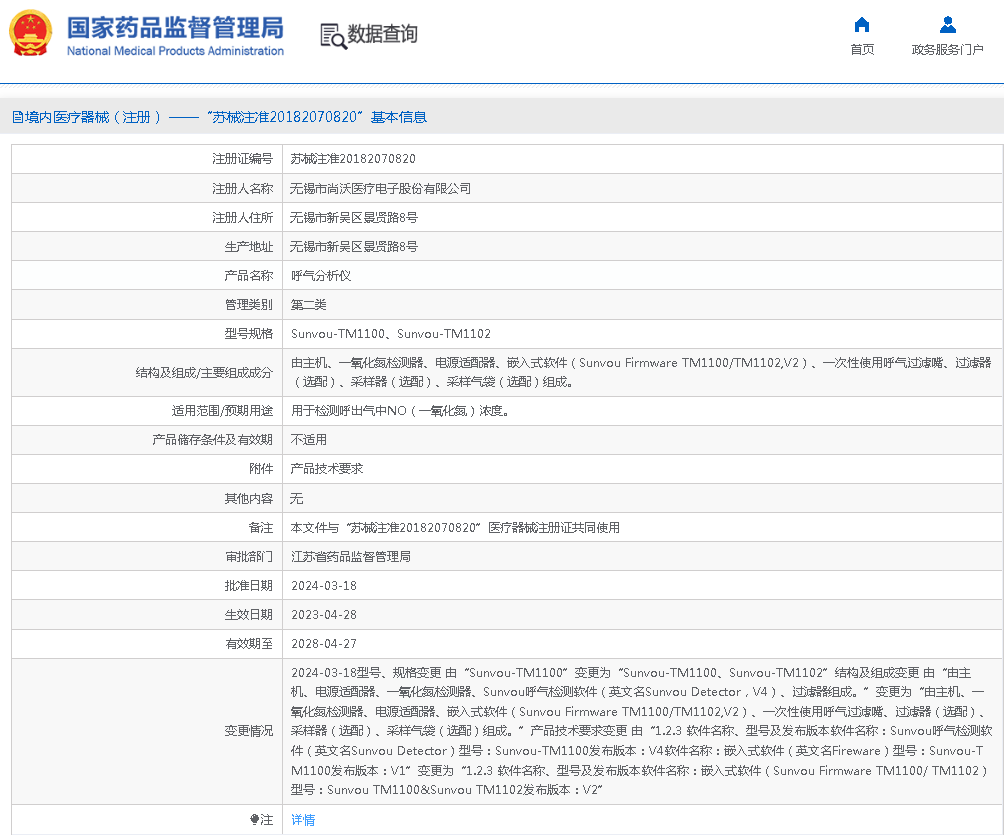
Task: Click the national emblem logo
Action: pos(30,34)
